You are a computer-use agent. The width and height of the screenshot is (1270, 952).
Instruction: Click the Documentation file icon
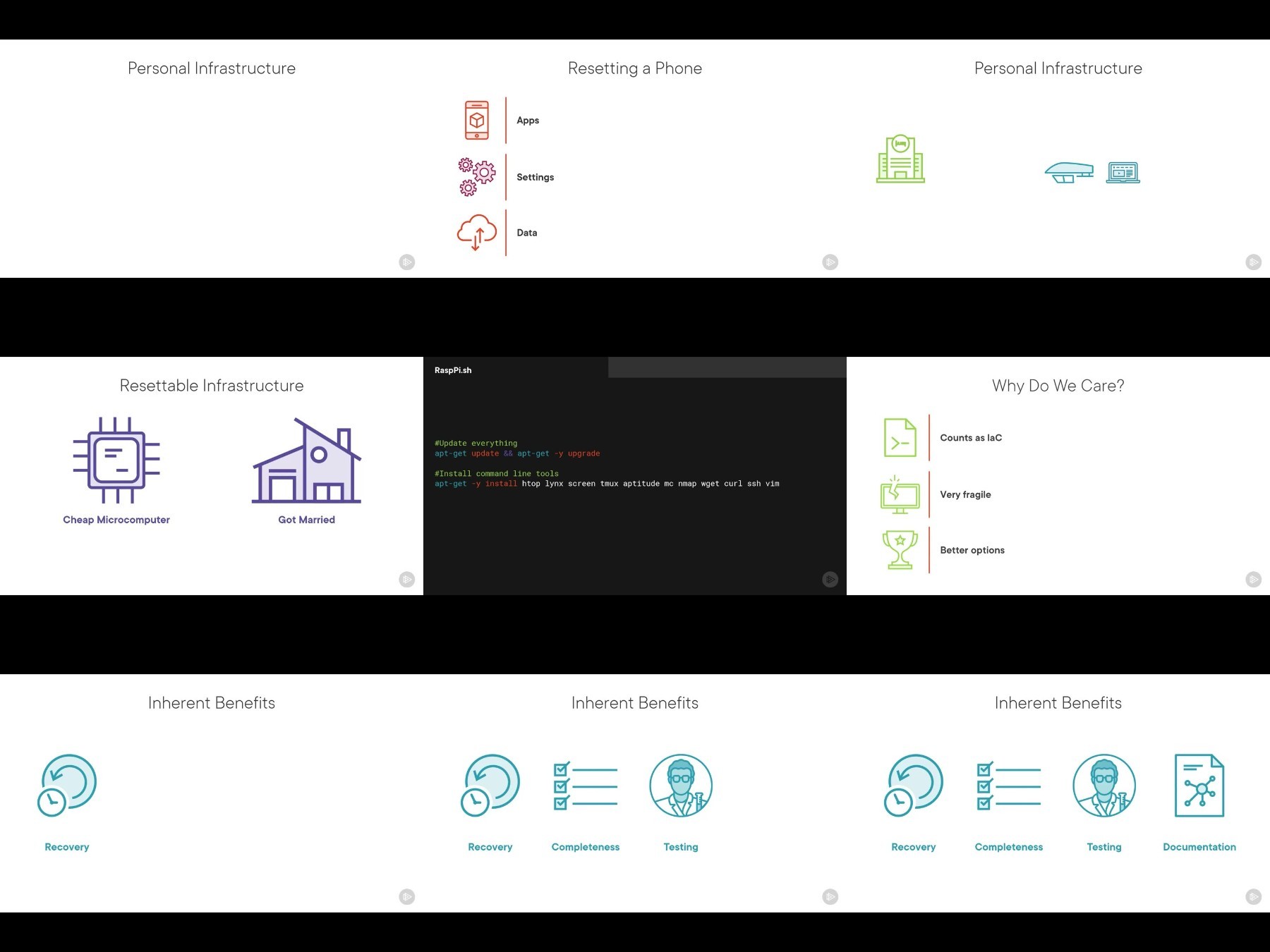point(1199,786)
